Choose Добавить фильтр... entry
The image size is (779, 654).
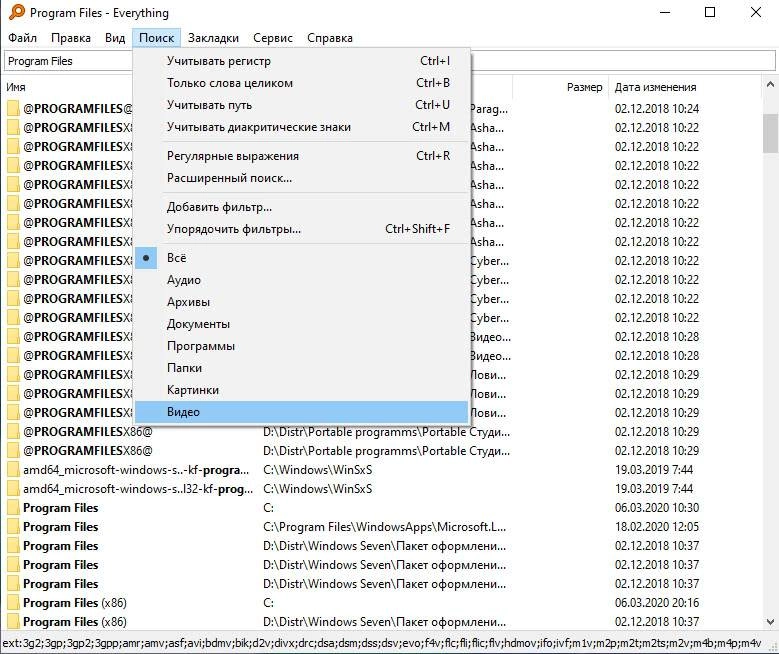(x=302, y=207)
